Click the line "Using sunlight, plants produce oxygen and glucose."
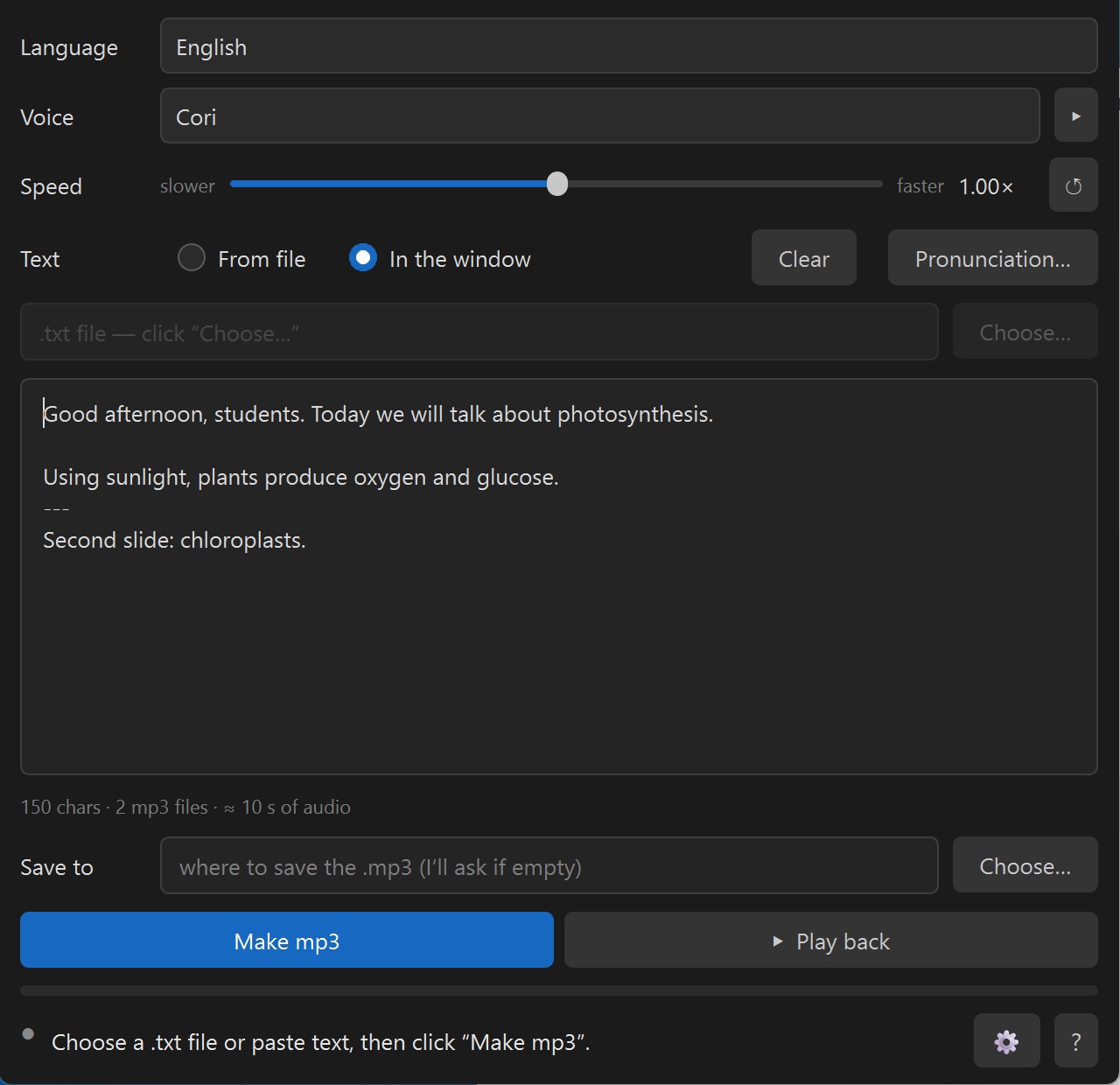 (x=301, y=477)
